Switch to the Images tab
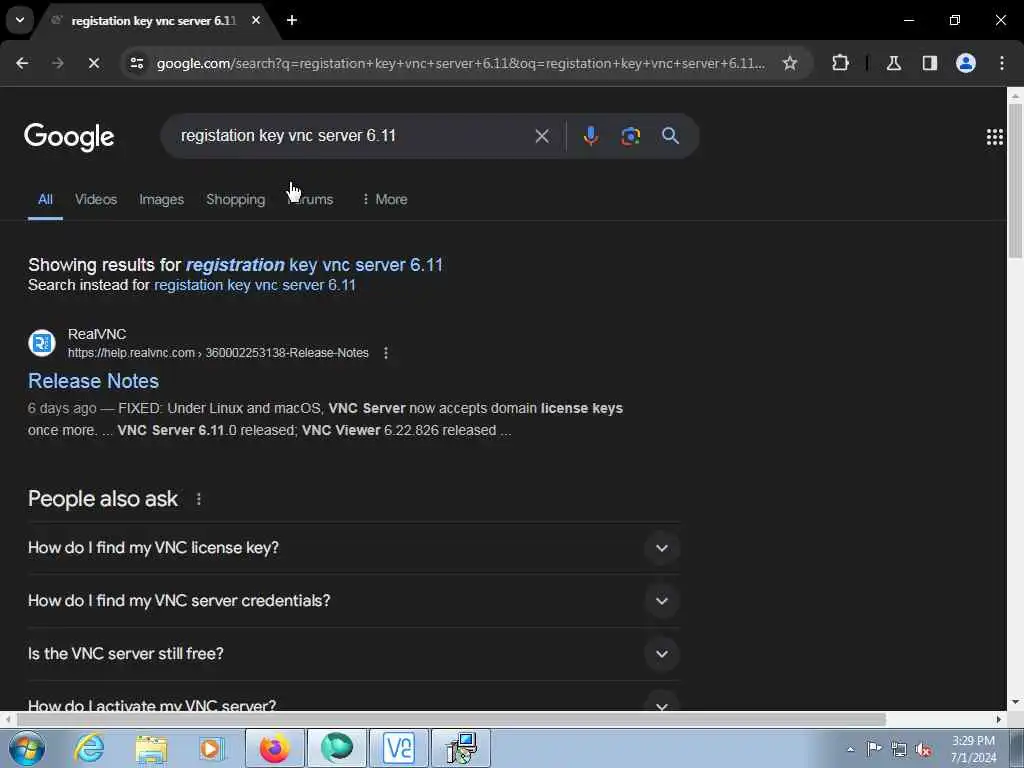This screenshot has width=1024, height=768. point(161,199)
